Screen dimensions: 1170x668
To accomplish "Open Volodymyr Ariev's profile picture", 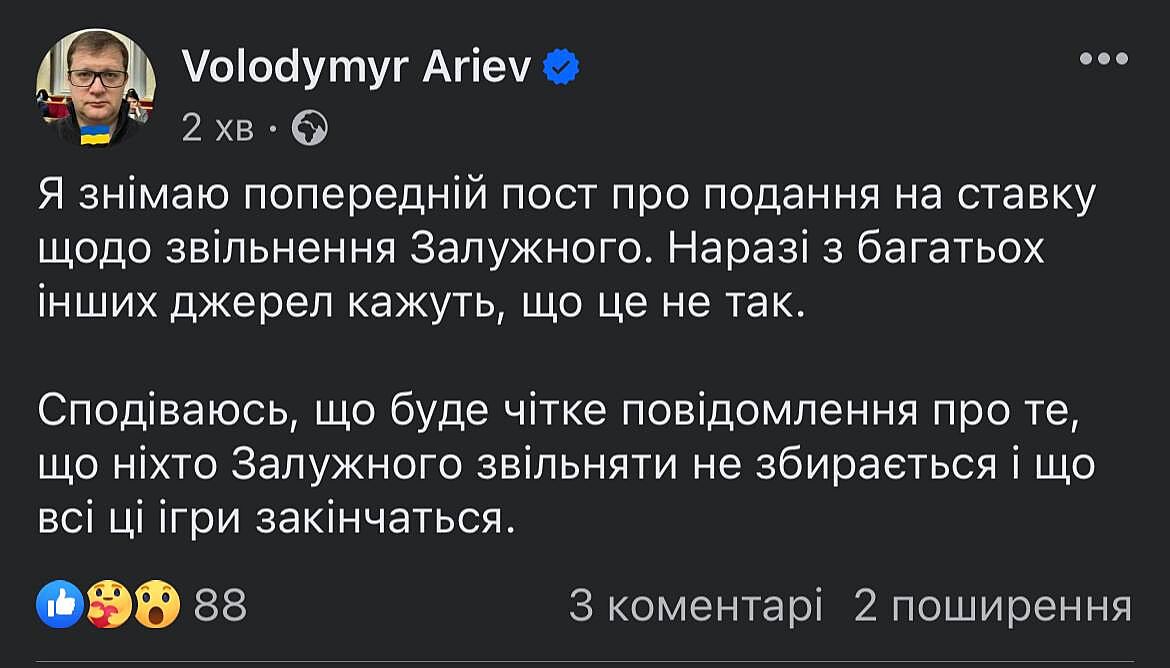I will [x=96, y=86].
